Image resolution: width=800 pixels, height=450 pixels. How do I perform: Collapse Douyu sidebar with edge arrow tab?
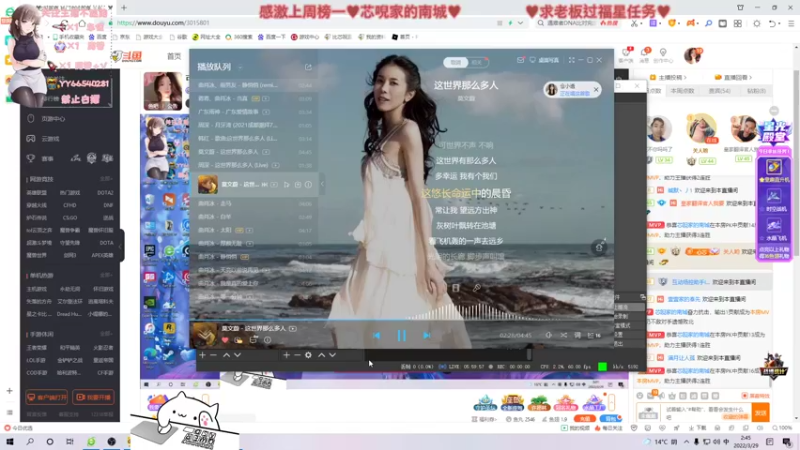point(121,246)
